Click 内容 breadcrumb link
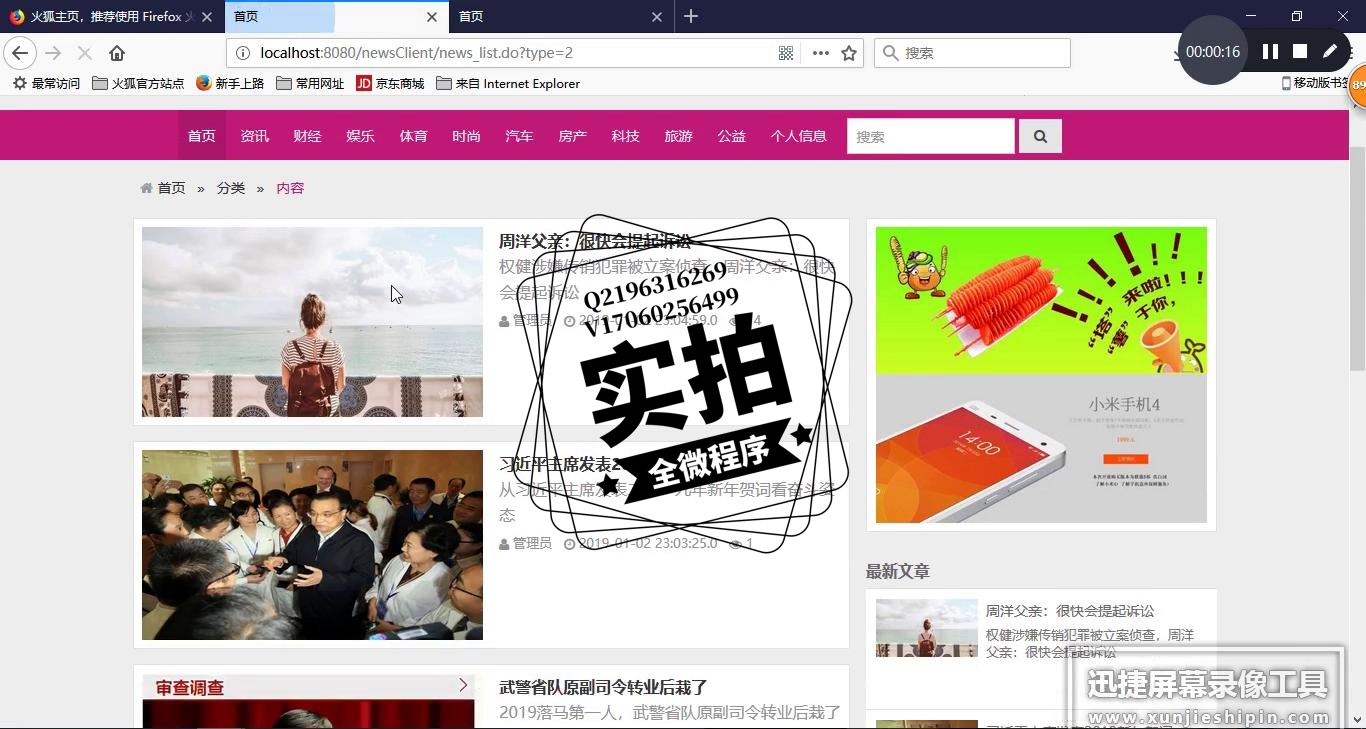This screenshot has height=729, width=1366. (290, 188)
